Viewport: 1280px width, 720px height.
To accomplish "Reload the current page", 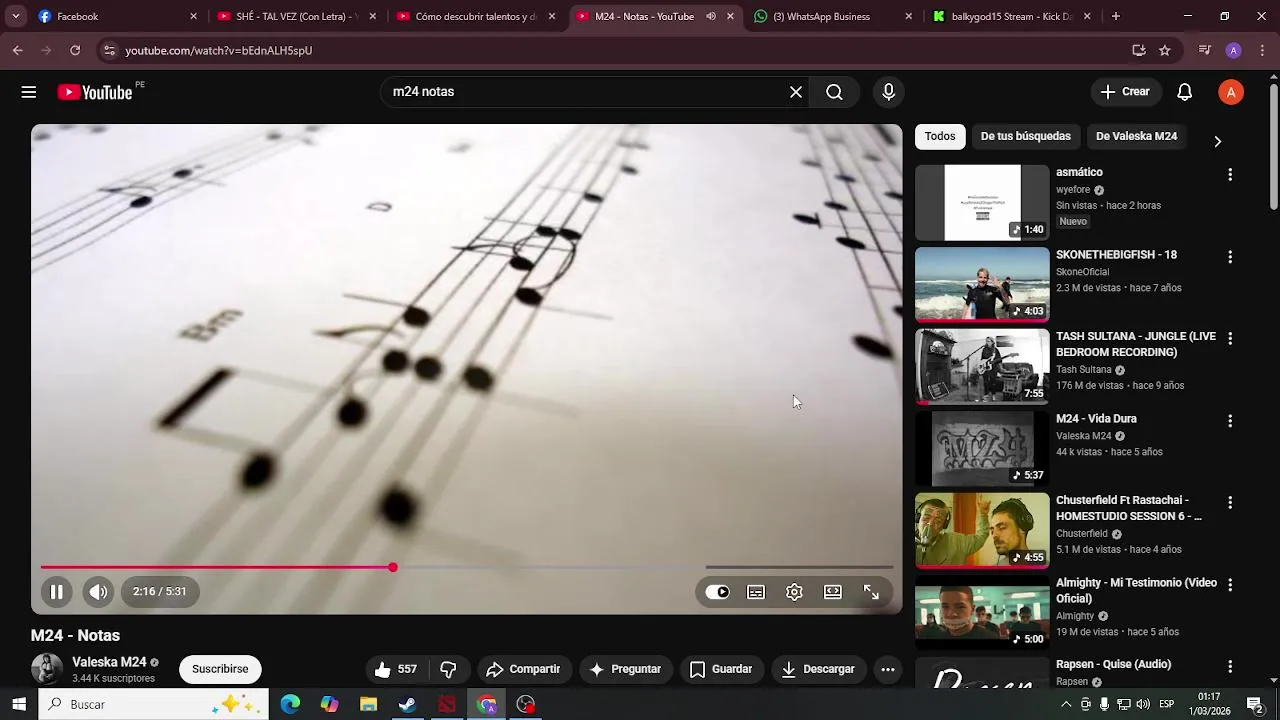I will click(75, 50).
